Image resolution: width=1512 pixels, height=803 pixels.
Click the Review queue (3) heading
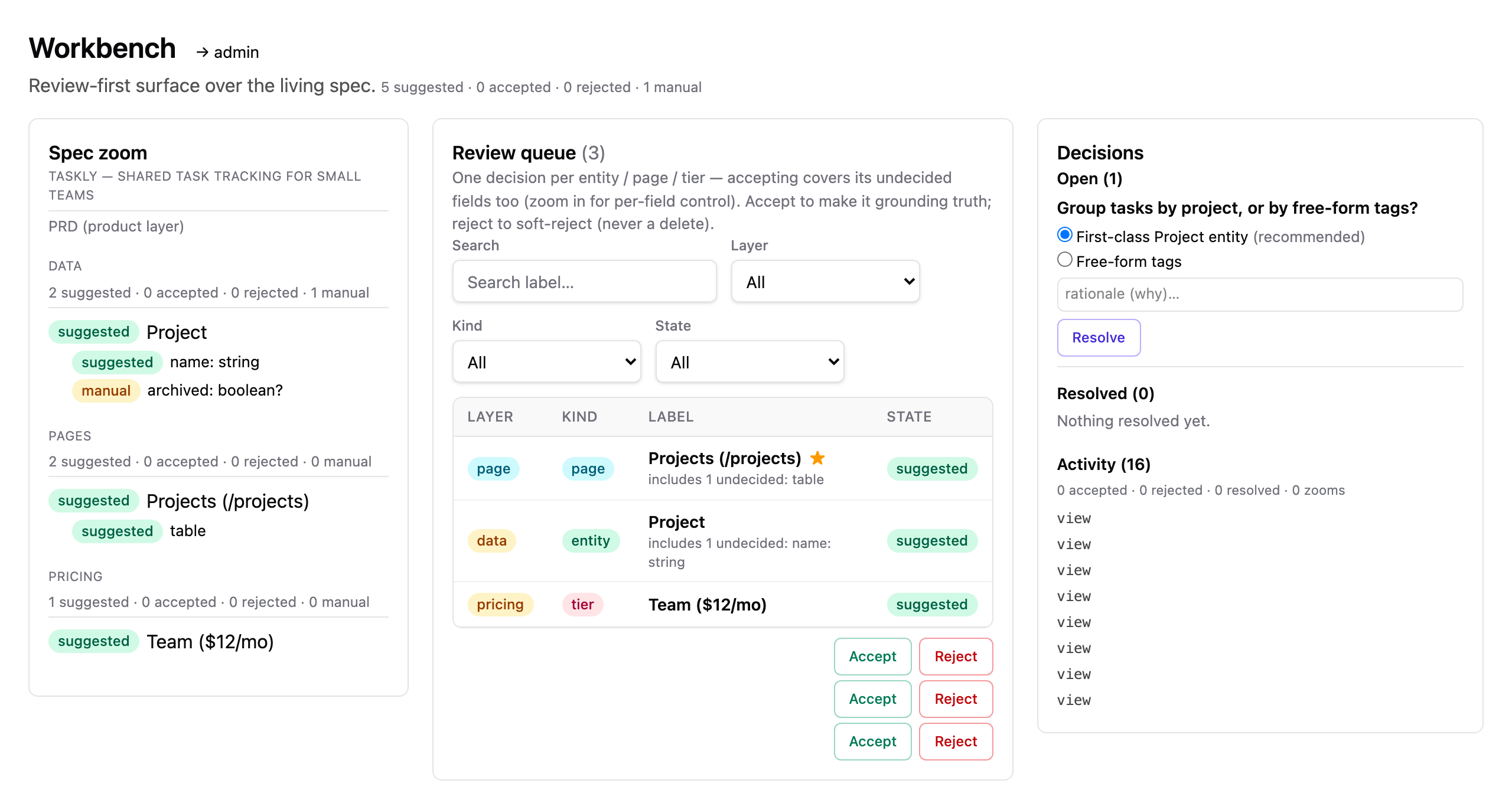529,153
